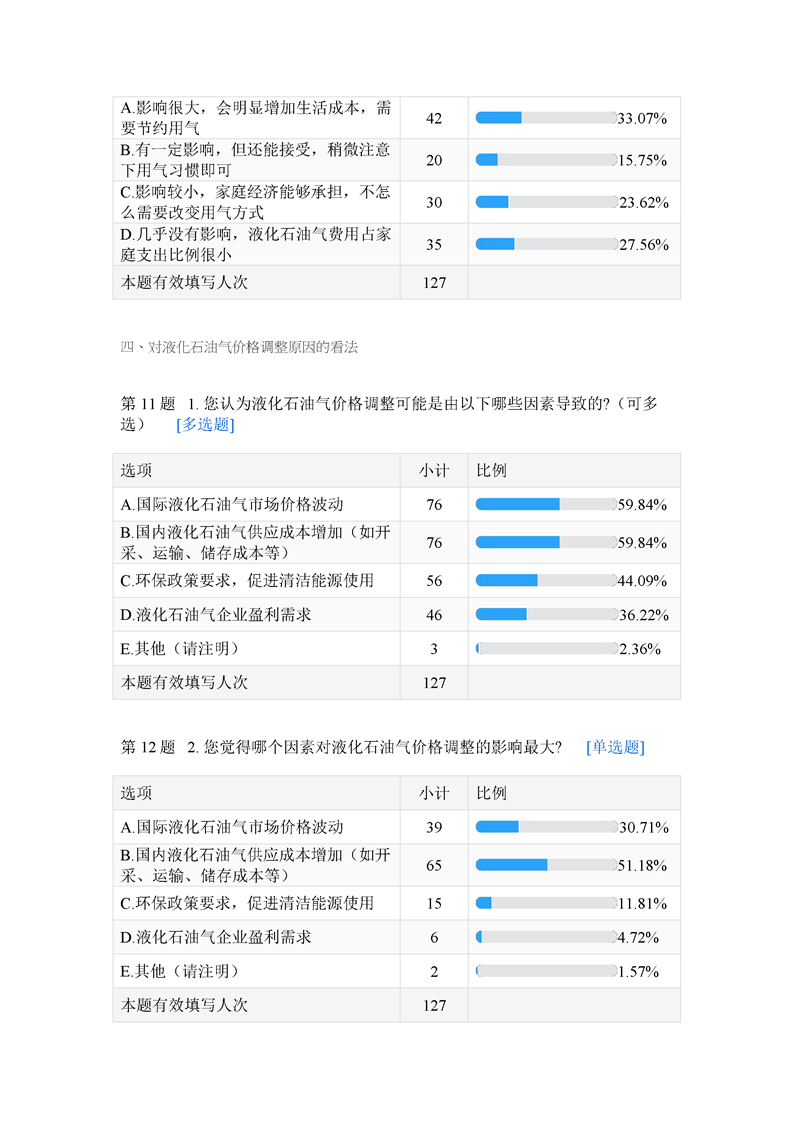Click the progress bar showing 44.09%
793x1122 pixels.
click(x=546, y=580)
